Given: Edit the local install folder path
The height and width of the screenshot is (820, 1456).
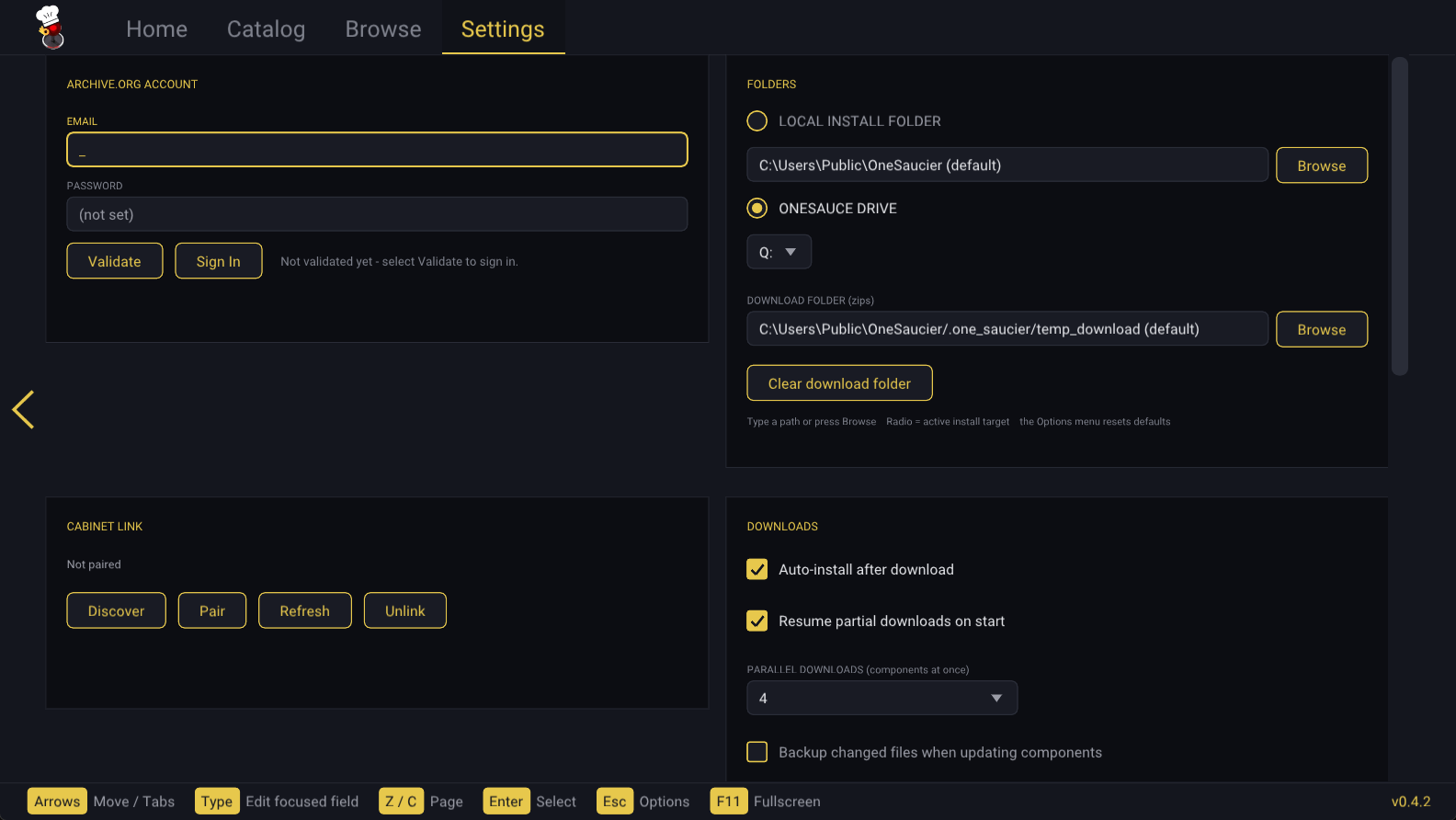Looking at the screenshot, I should tap(1007, 165).
